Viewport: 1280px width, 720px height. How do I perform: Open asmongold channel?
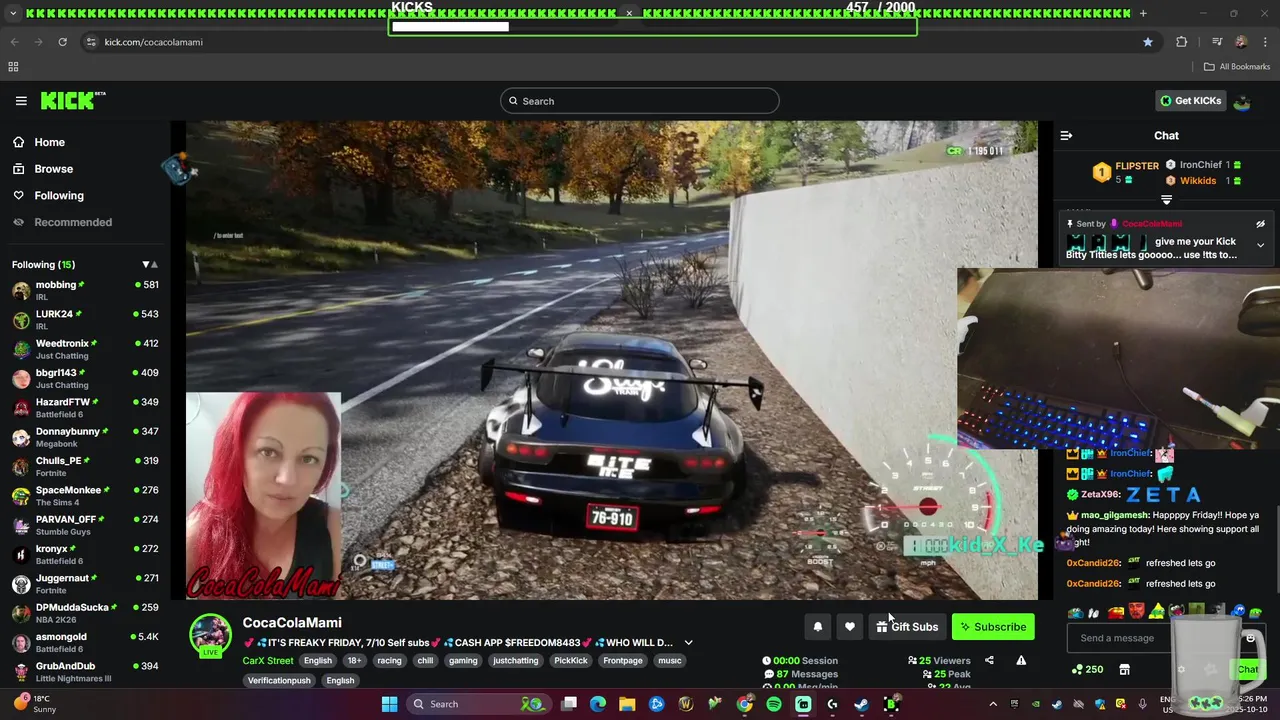85,642
